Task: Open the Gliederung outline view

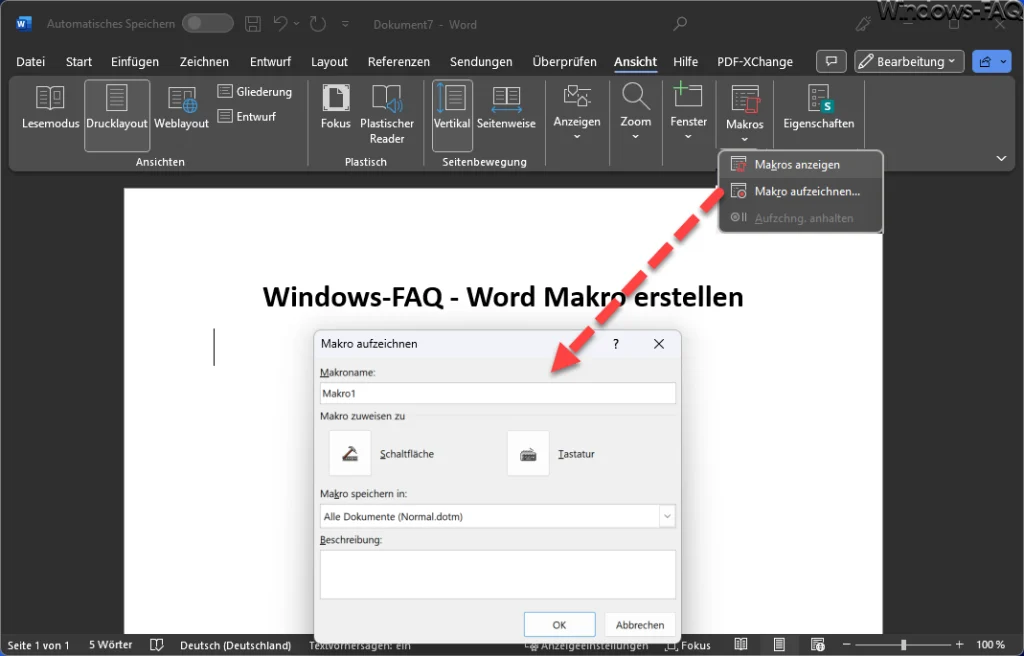Action: pos(255,91)
